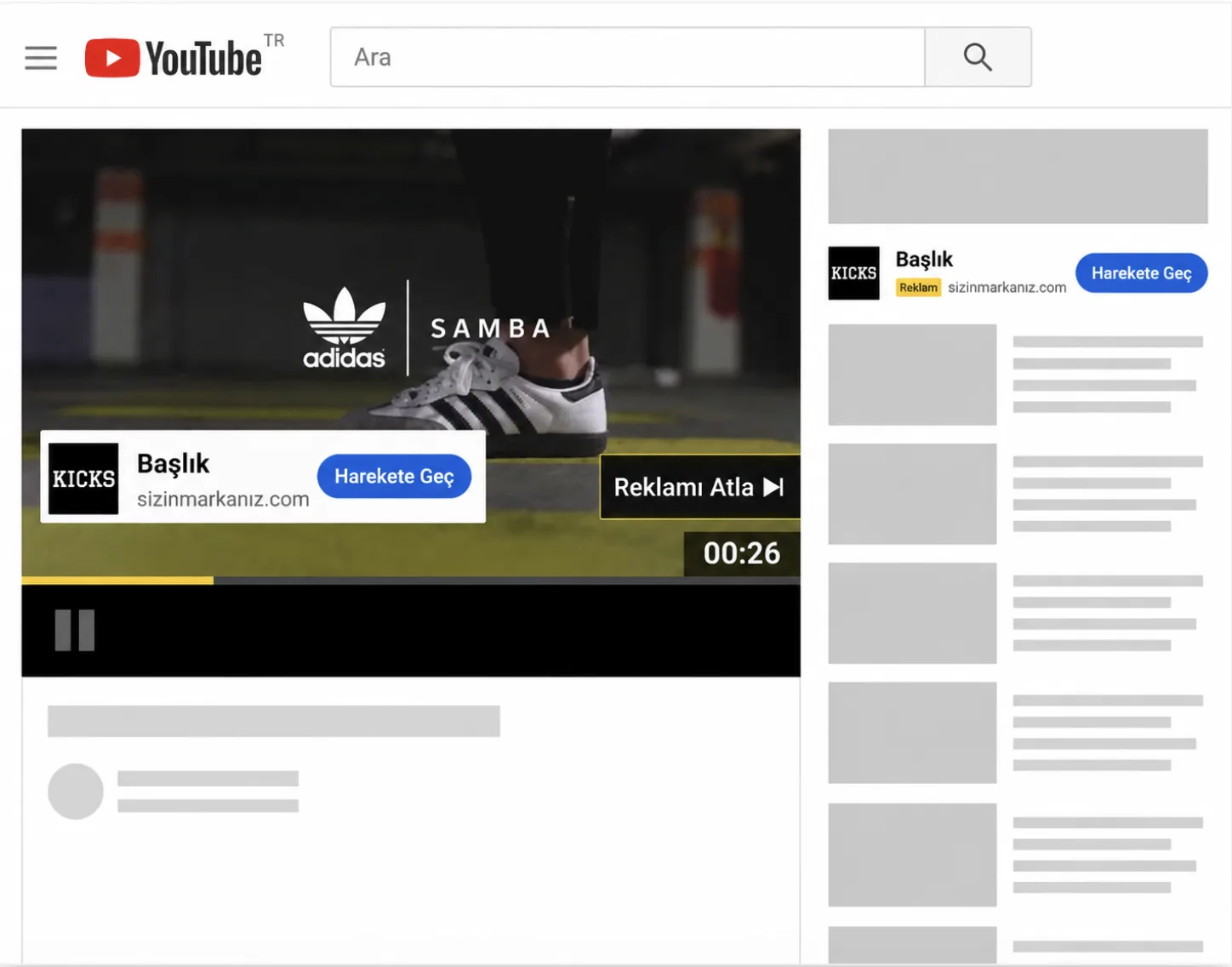The height and width of the screenshot is (967, 1232).
Task: Visit sizinmarkanız.com link beside Reklam badge
Action: [1007, 288]
